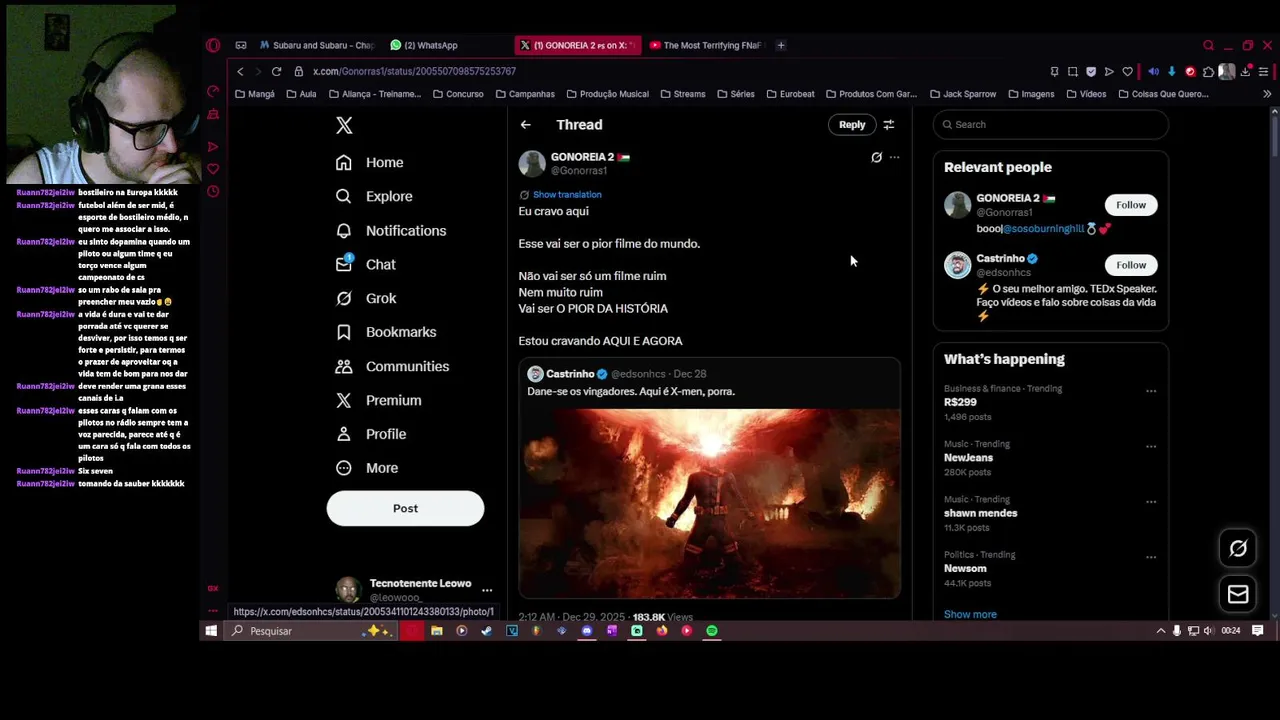This screenshot has width=1280, height=720.
Task: Open More options in X sidebar
Action: coord(367,468)
